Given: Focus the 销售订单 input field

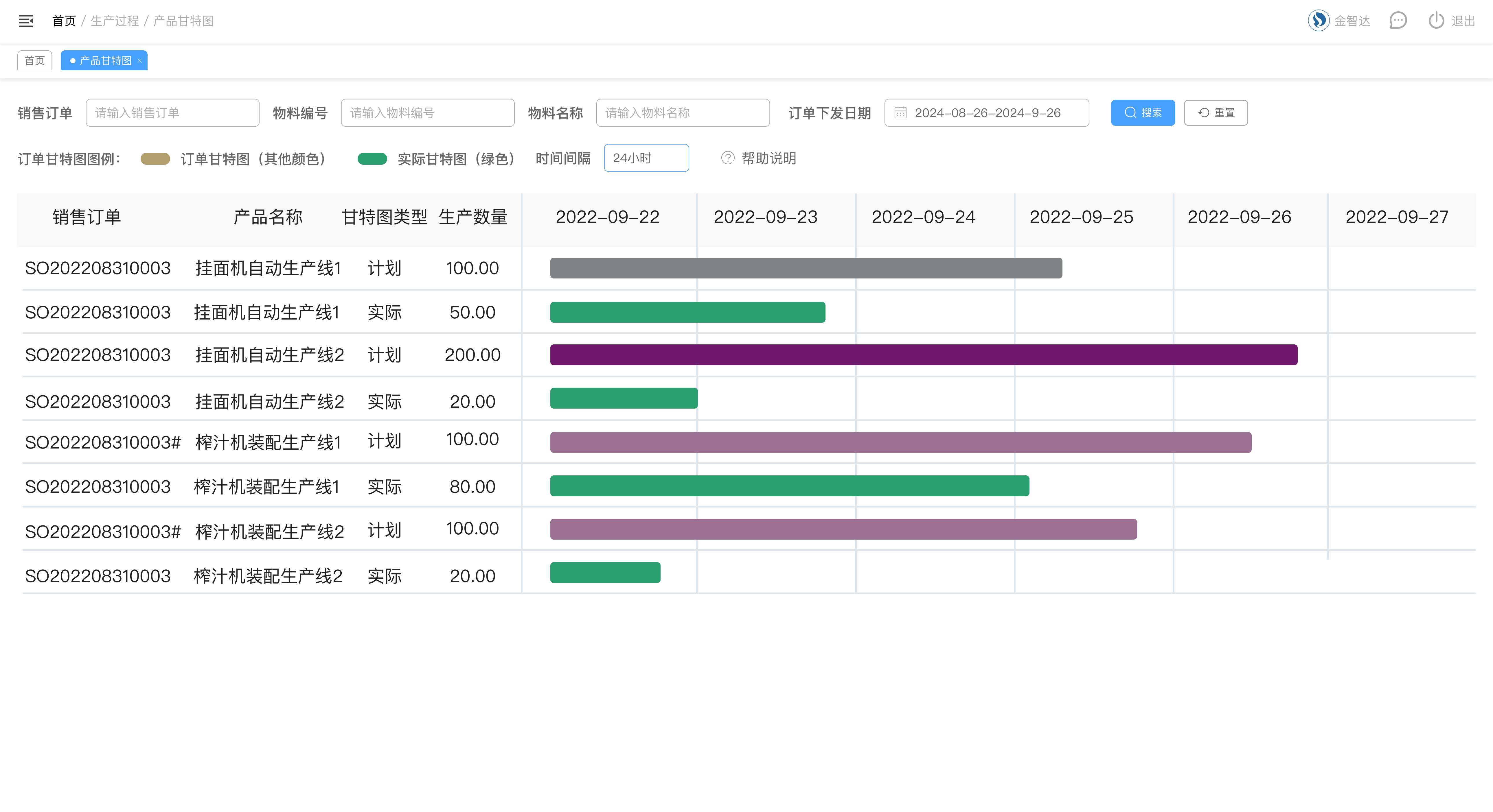Looking at the screenshot, I should tap(172, 113).
